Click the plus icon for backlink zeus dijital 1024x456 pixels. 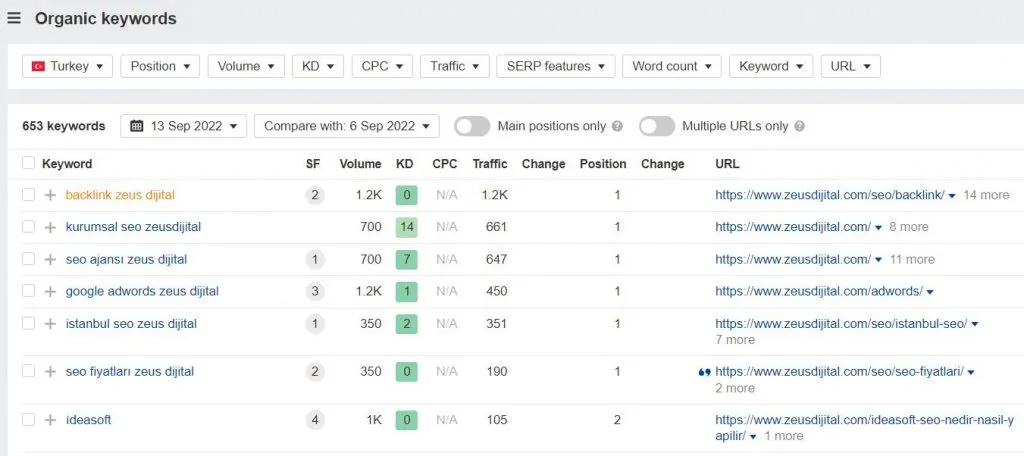pyautogui.click(x=50, y=195)
